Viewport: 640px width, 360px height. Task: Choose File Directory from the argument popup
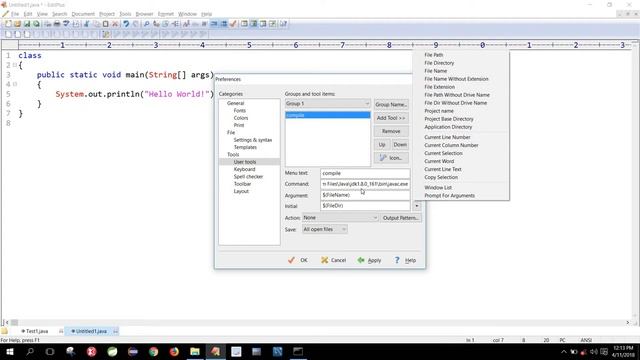click(x=439, y=63)
